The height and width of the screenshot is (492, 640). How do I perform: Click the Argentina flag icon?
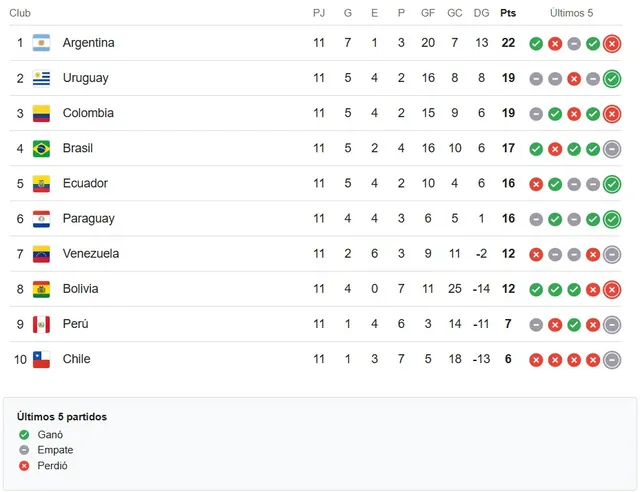click(41, 43)
